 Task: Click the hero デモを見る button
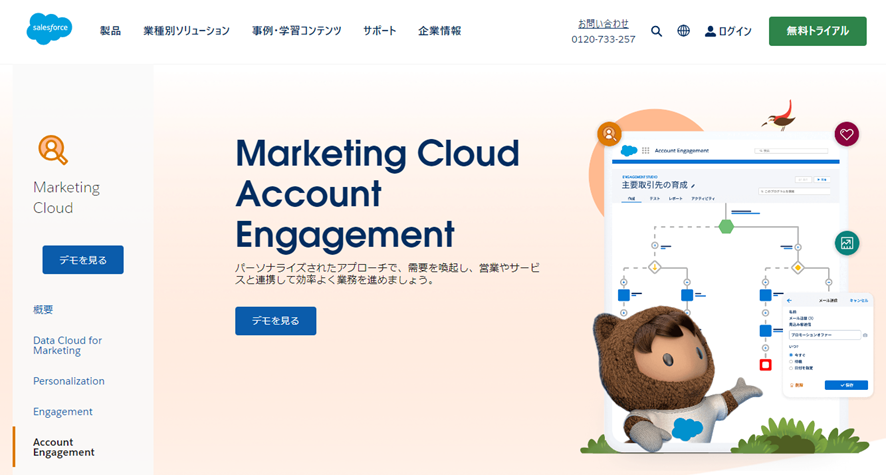click(x=276, y=321)
